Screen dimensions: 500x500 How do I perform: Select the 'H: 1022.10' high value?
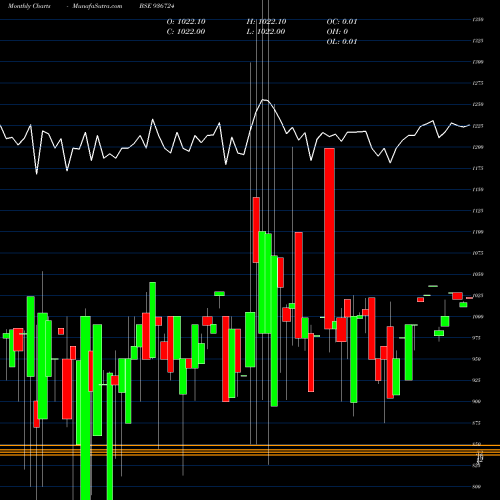pyautogui.click(x=266, y=22)
